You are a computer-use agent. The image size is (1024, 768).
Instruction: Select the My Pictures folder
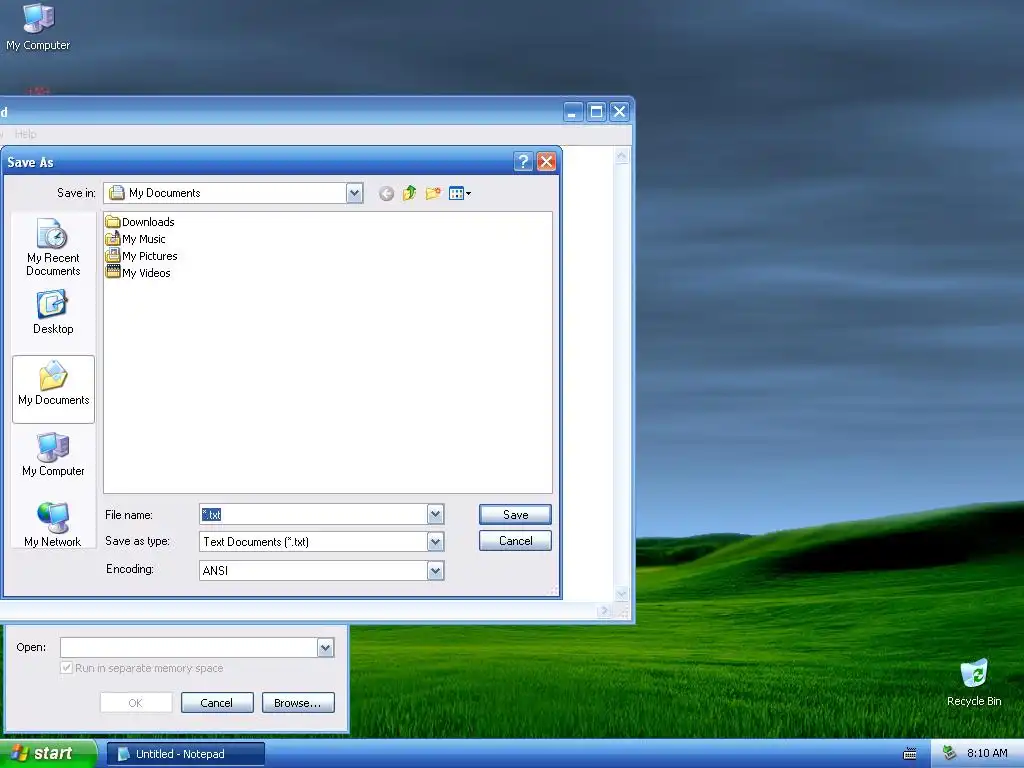[x=142, y=256]
